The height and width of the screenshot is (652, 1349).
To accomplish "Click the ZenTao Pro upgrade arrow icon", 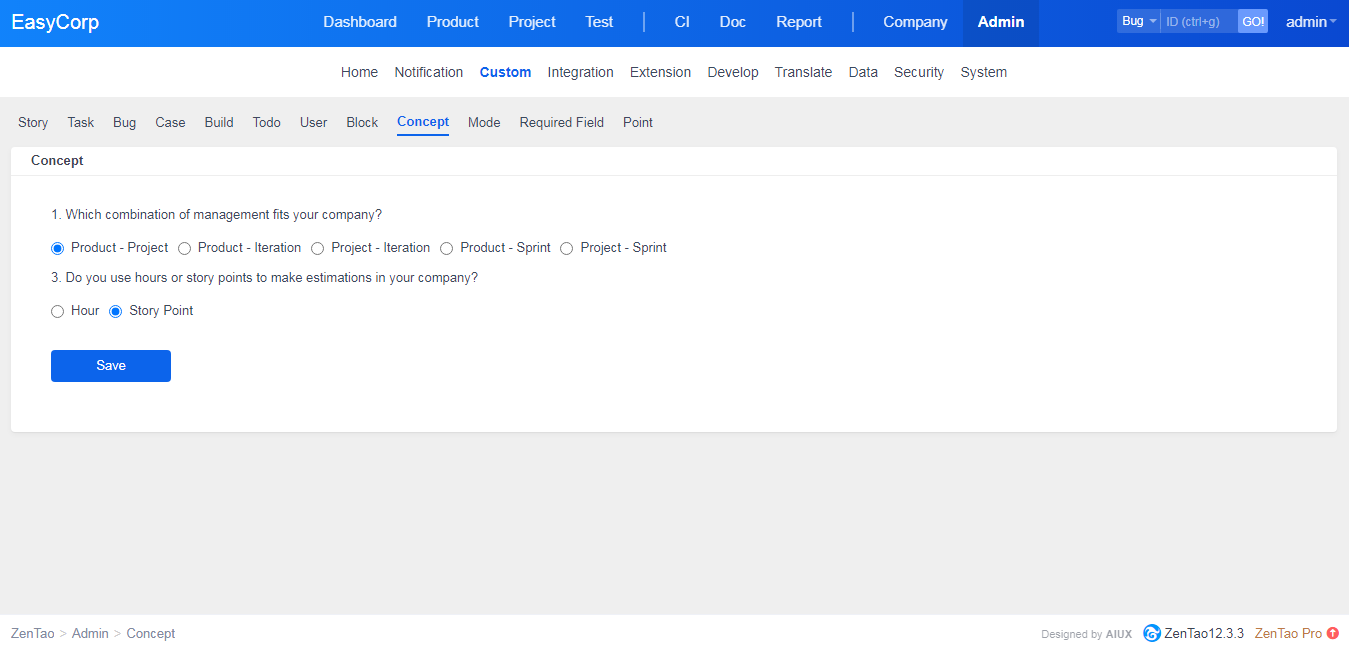I will tap(1333, 633).
